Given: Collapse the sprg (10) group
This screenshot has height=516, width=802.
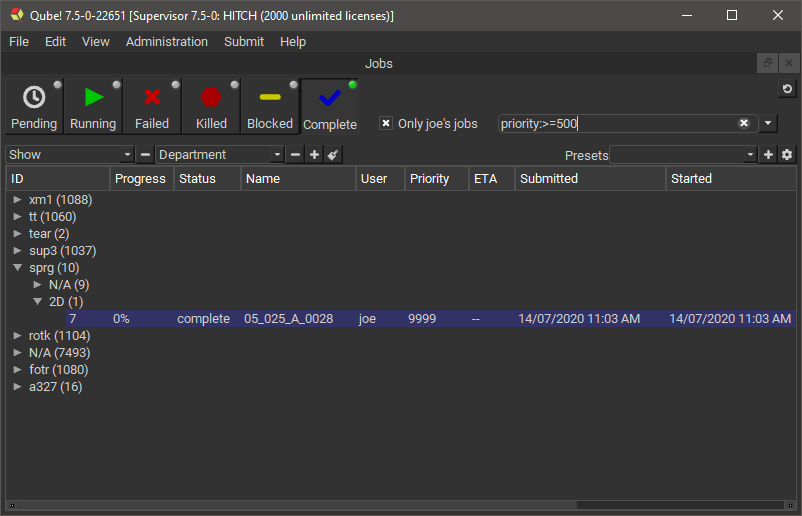Looking at the screenshot, I should click(x=17, y=268).
